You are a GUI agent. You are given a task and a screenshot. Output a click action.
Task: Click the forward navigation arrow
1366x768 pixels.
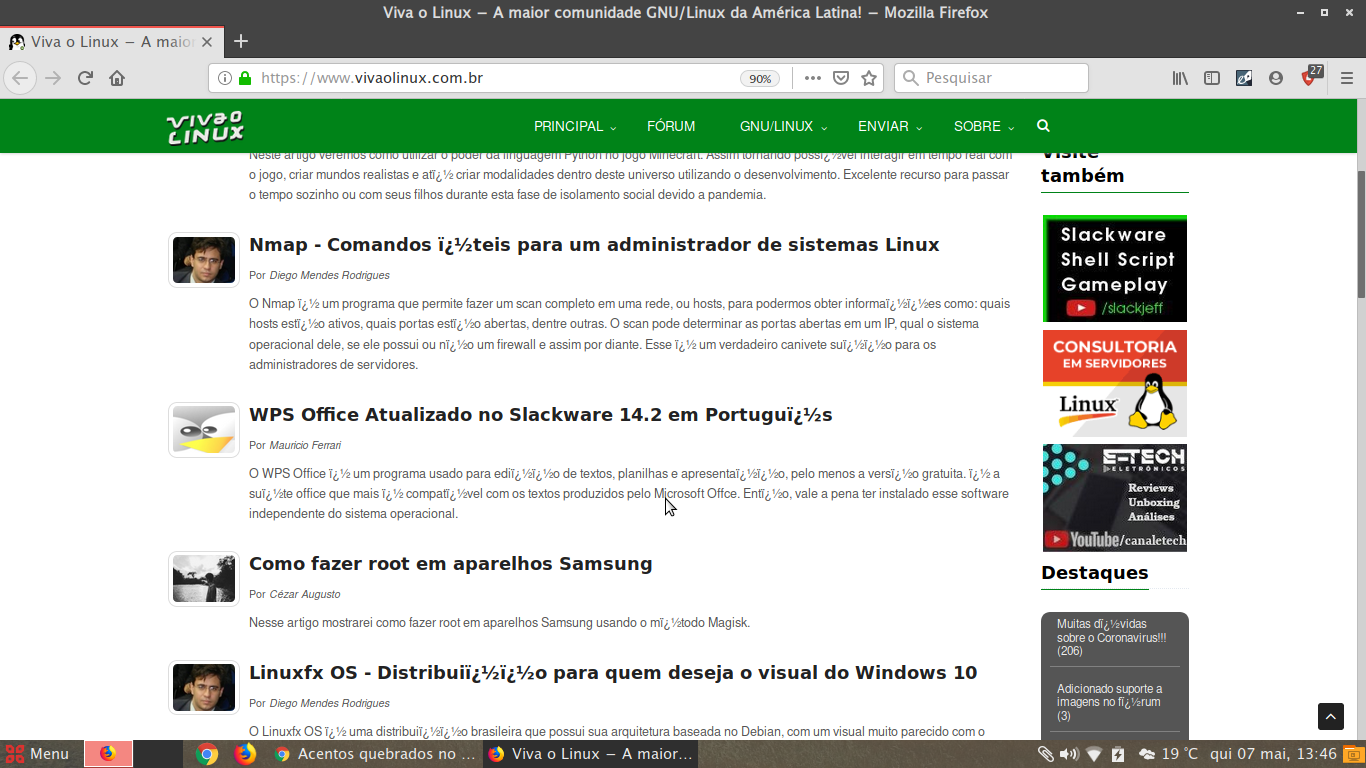point(53,78)
